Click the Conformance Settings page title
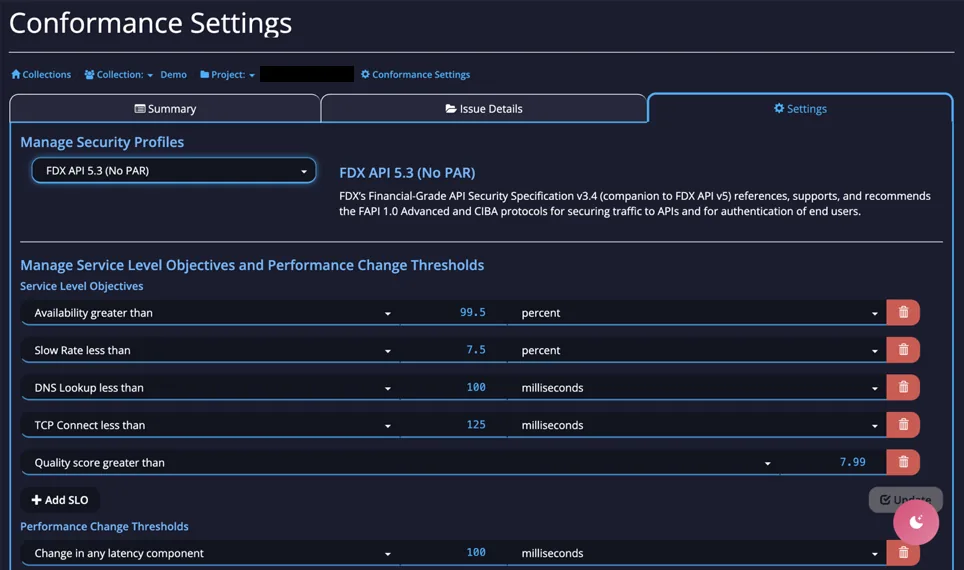Screen dimensions: 964x570 coord(150,23)
